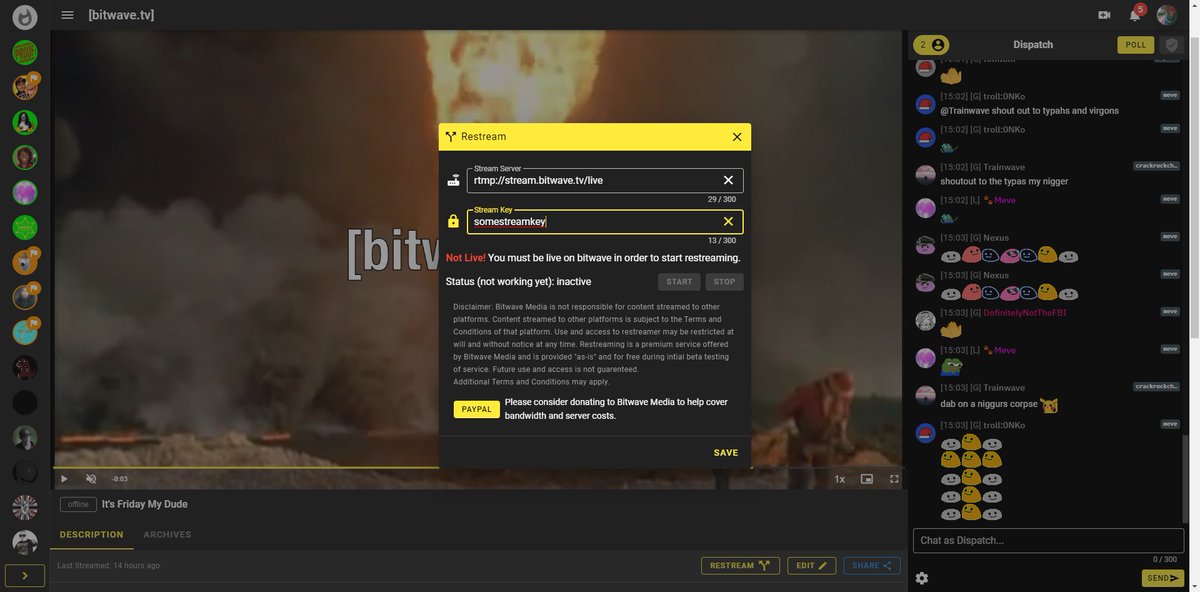
Task: Select the DESCRIPTION tab
Action: [x=91, y=534]
